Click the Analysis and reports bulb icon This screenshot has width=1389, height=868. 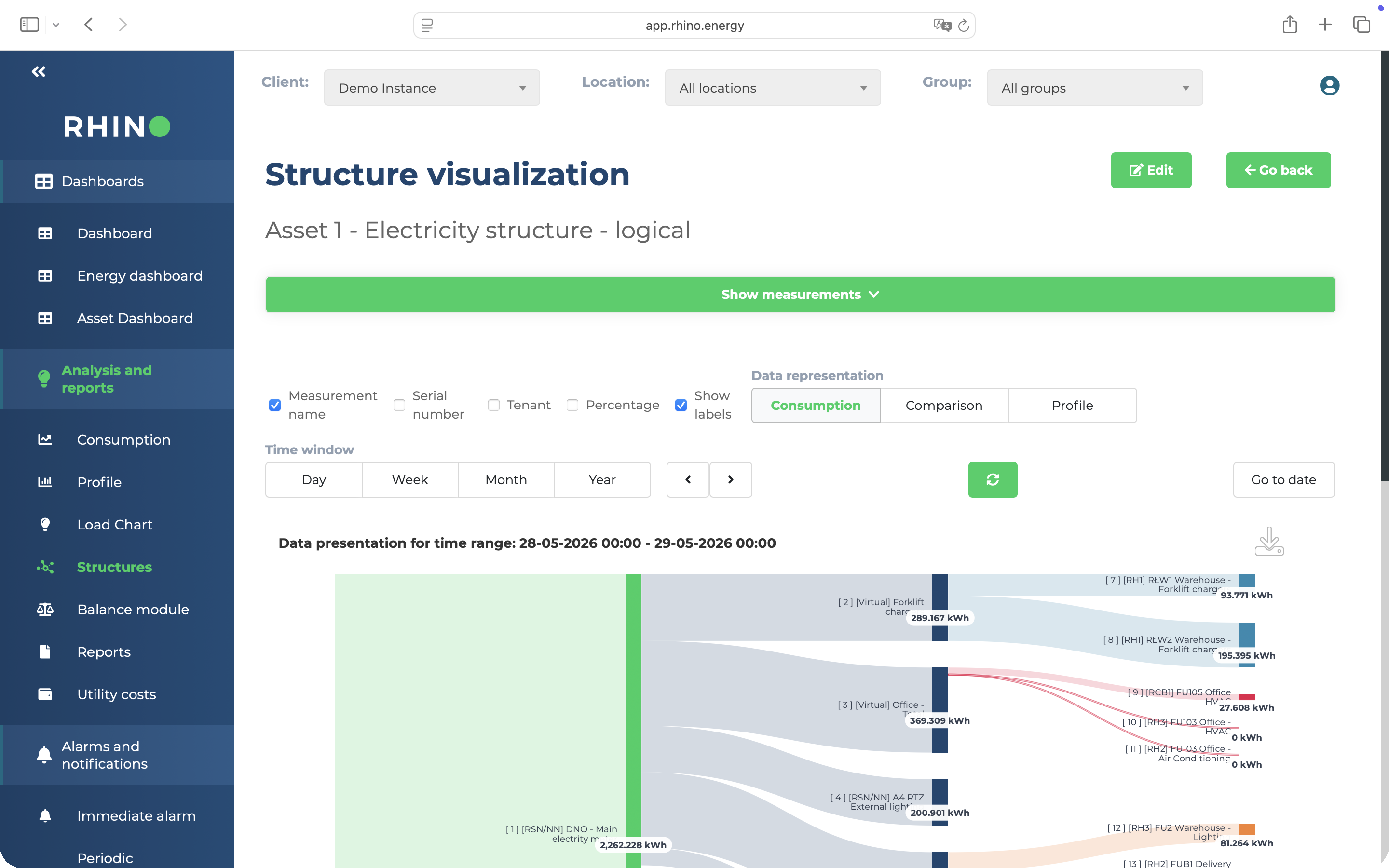[44, 379]
